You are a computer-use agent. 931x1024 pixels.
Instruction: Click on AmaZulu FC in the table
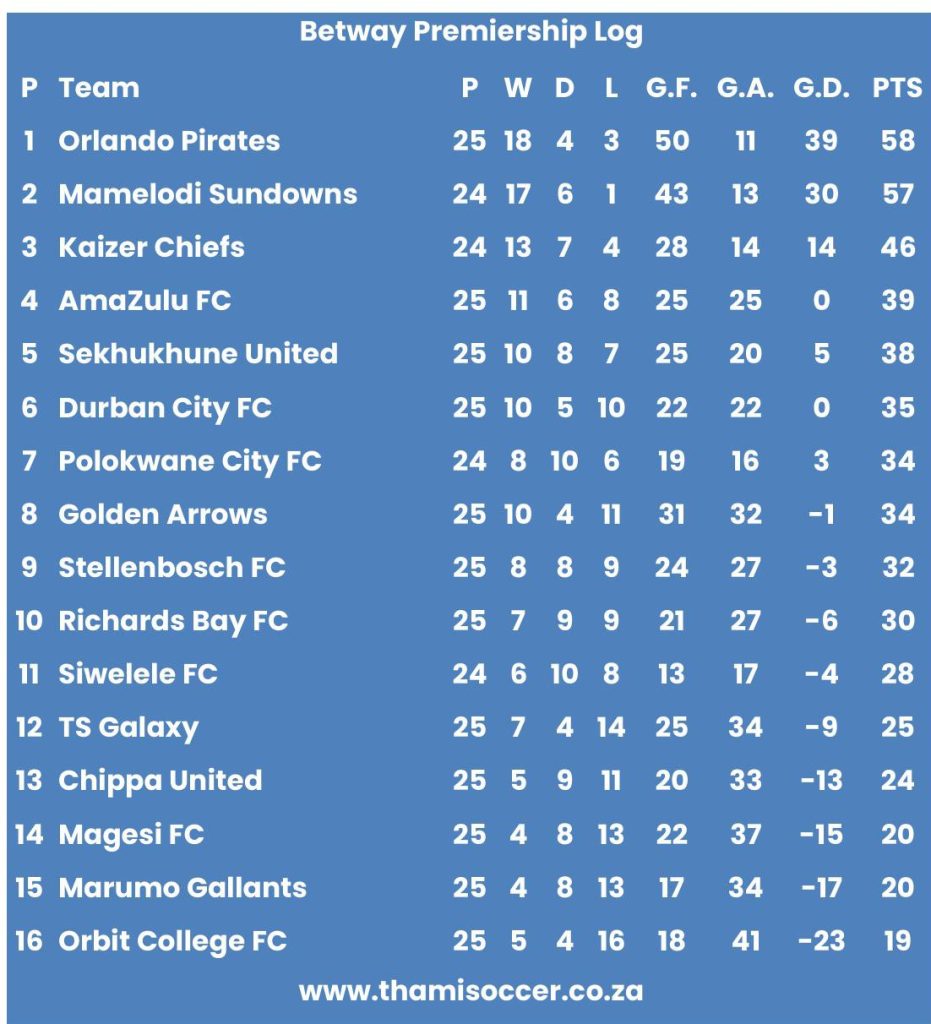tap(144, 300)
